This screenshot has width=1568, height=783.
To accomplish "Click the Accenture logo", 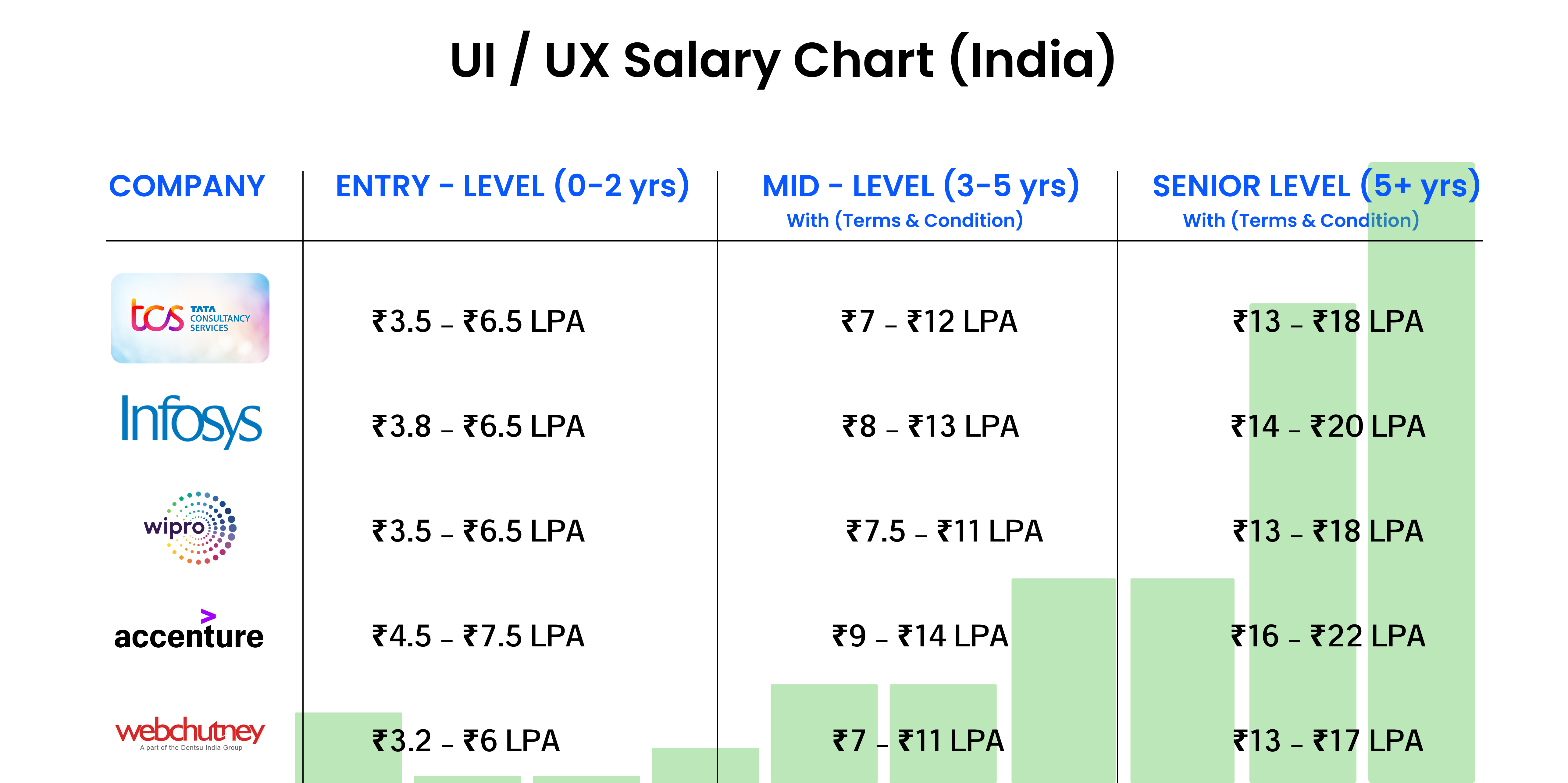I will click(x=189, y=632).
